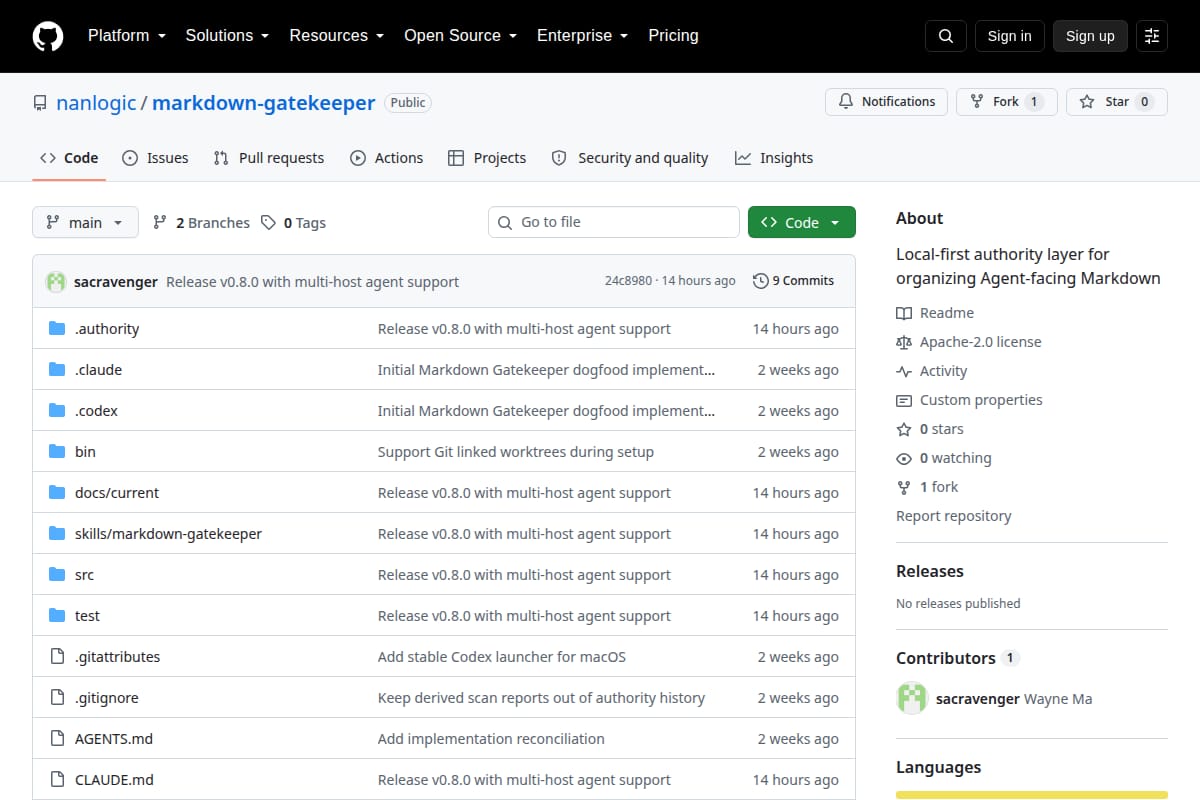Open the Pricing page

(x=673, y=36)
